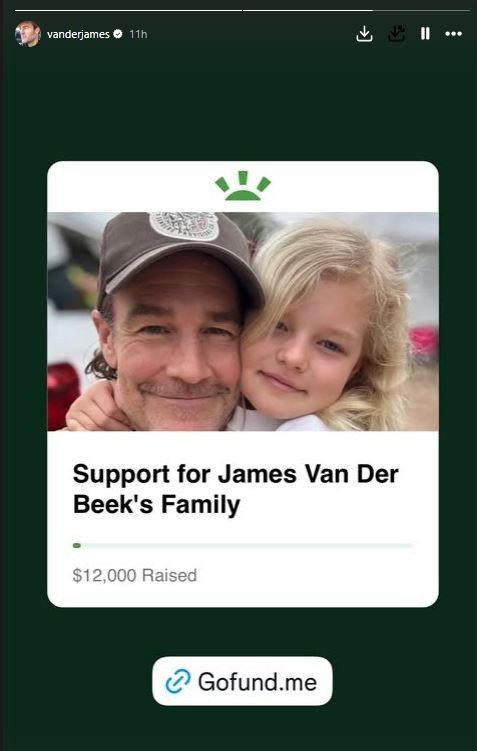The image size is (477, 751).
Task: Click the 11h timestamp
Action: tap(138, 34)
